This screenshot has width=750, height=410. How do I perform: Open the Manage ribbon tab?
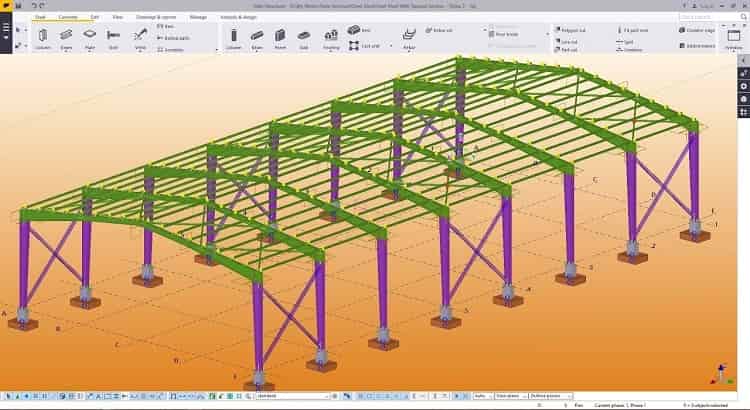point(198,17)
